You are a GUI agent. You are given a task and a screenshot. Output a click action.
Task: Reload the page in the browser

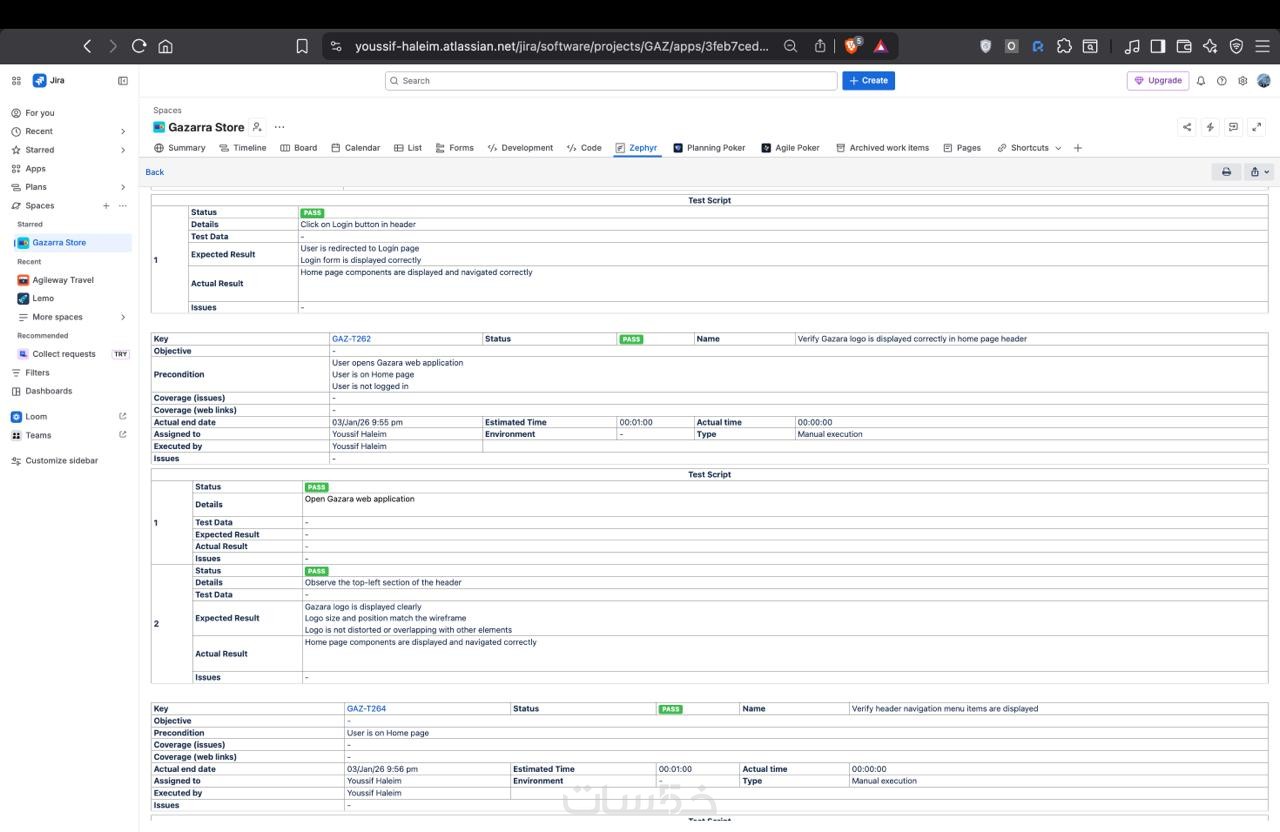[x=139, y=46]
